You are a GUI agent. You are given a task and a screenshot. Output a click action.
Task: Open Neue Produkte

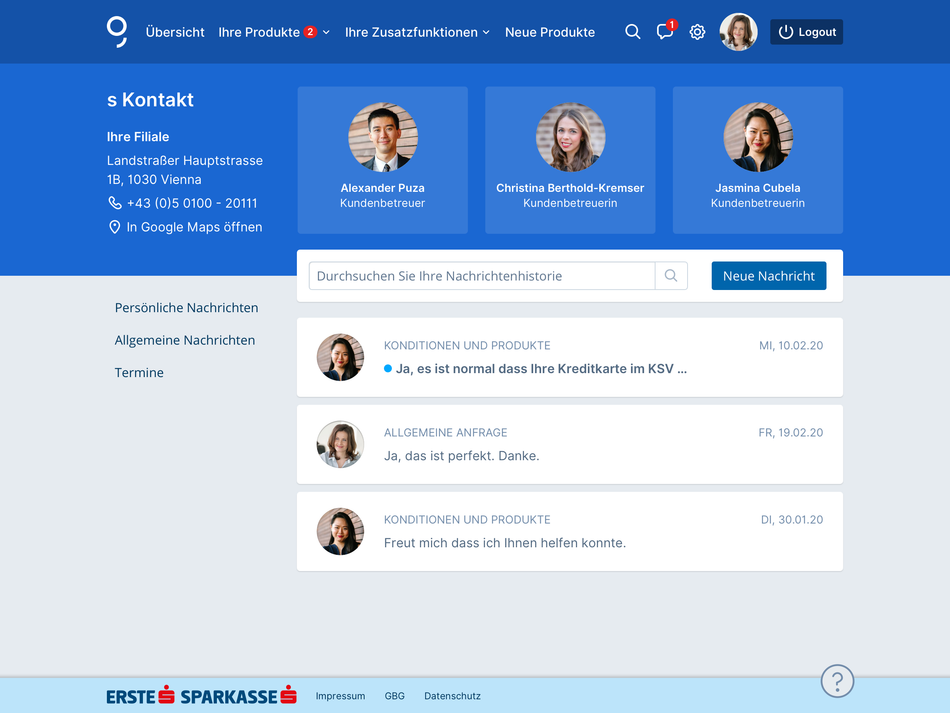pos(550,32)
